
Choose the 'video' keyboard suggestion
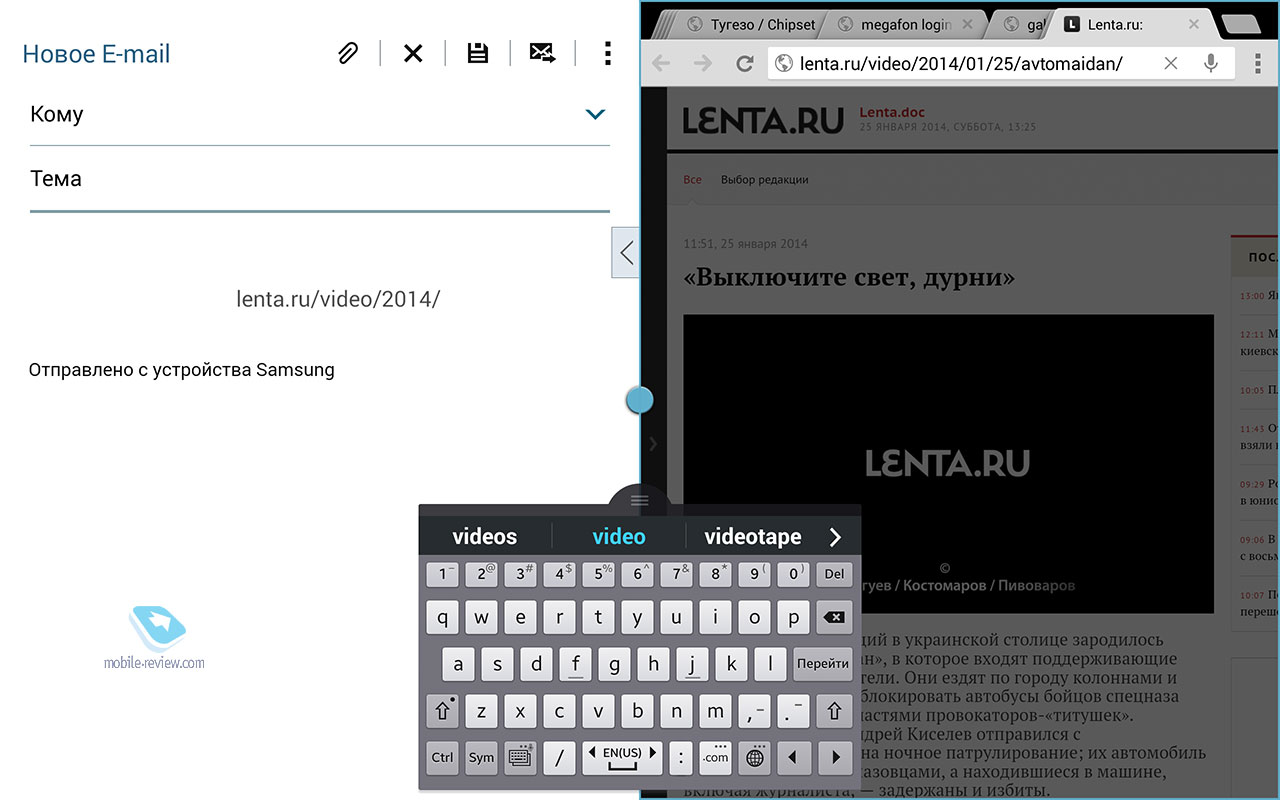619,537
